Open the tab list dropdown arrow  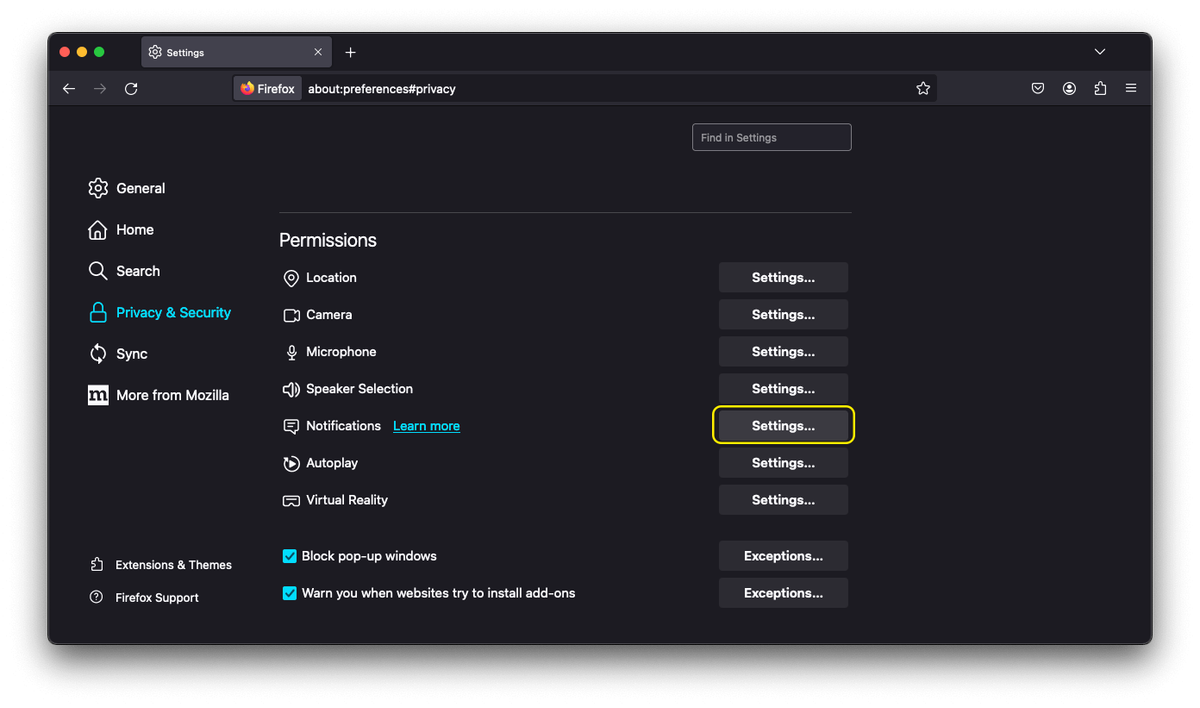tap(1100, 51)
